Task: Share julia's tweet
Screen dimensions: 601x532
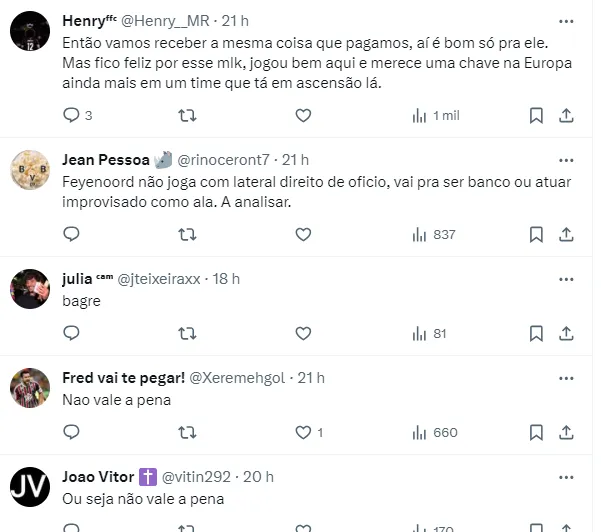Action: [x=566, y=333]
